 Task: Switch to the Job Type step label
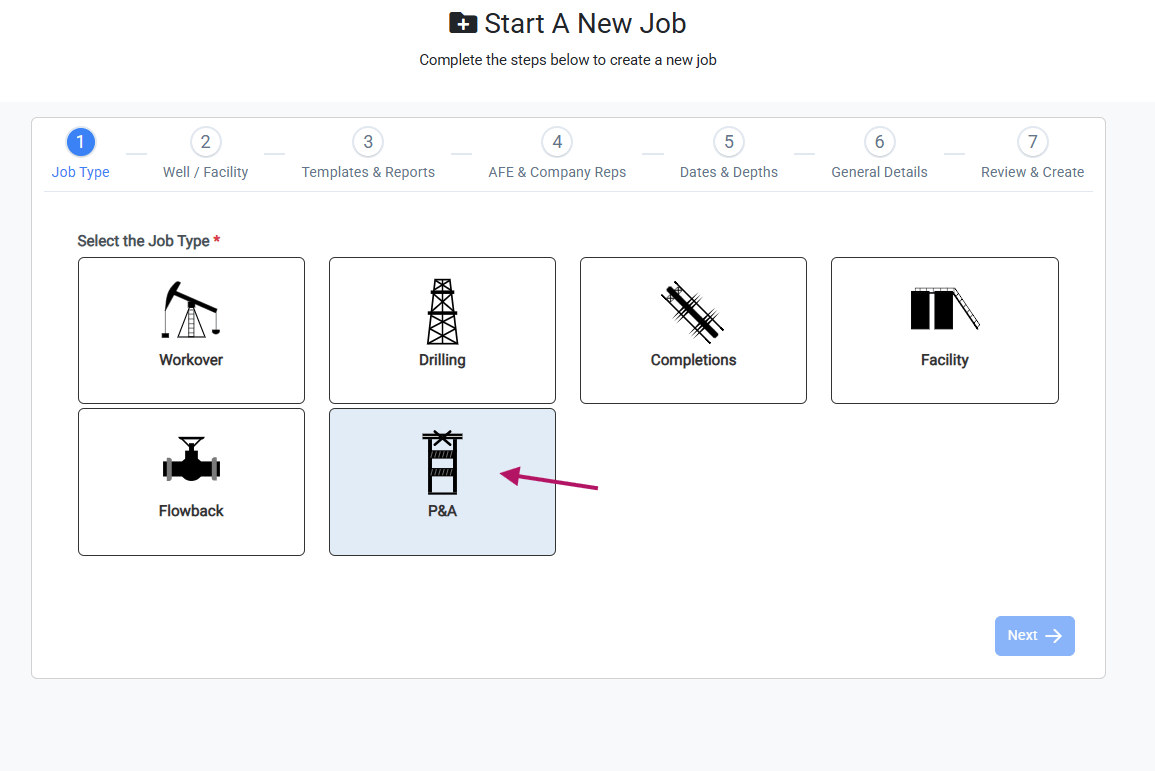[x=80, y=172]
